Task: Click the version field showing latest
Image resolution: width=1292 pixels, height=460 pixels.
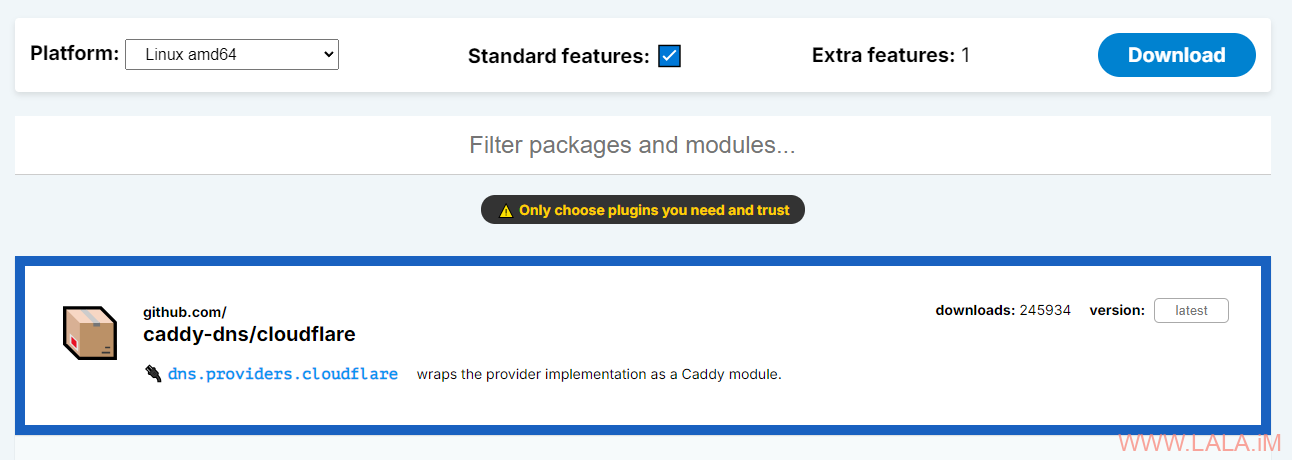Action: [1191, 311]
